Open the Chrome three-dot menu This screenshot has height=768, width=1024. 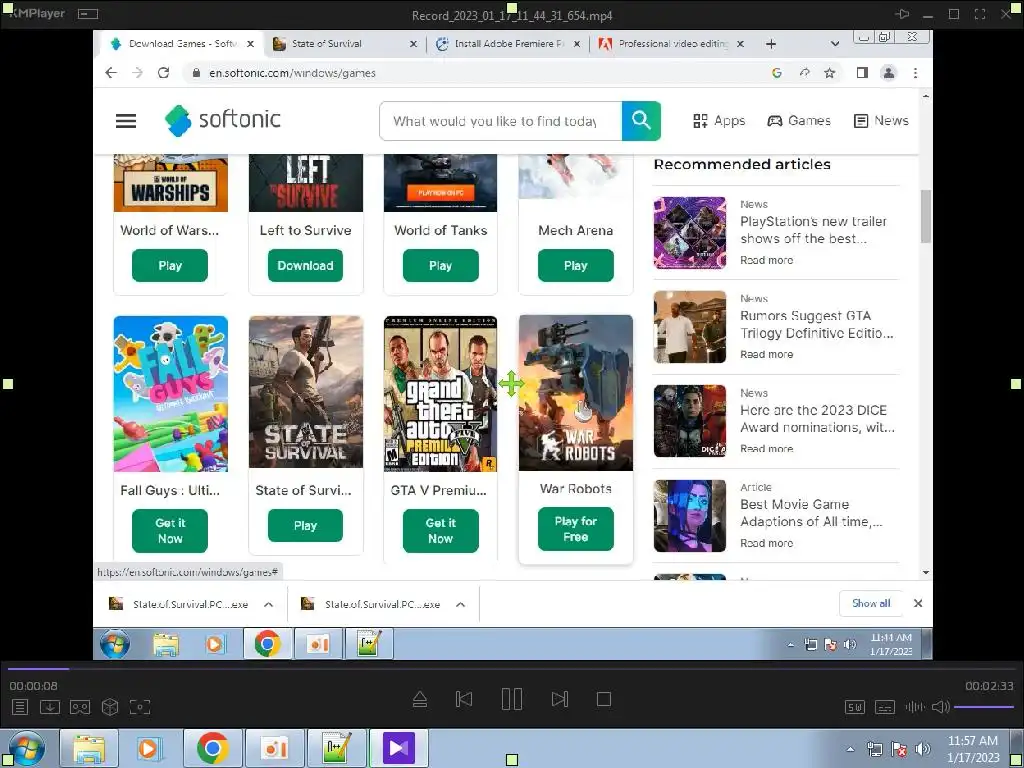[x=916, y=73]
